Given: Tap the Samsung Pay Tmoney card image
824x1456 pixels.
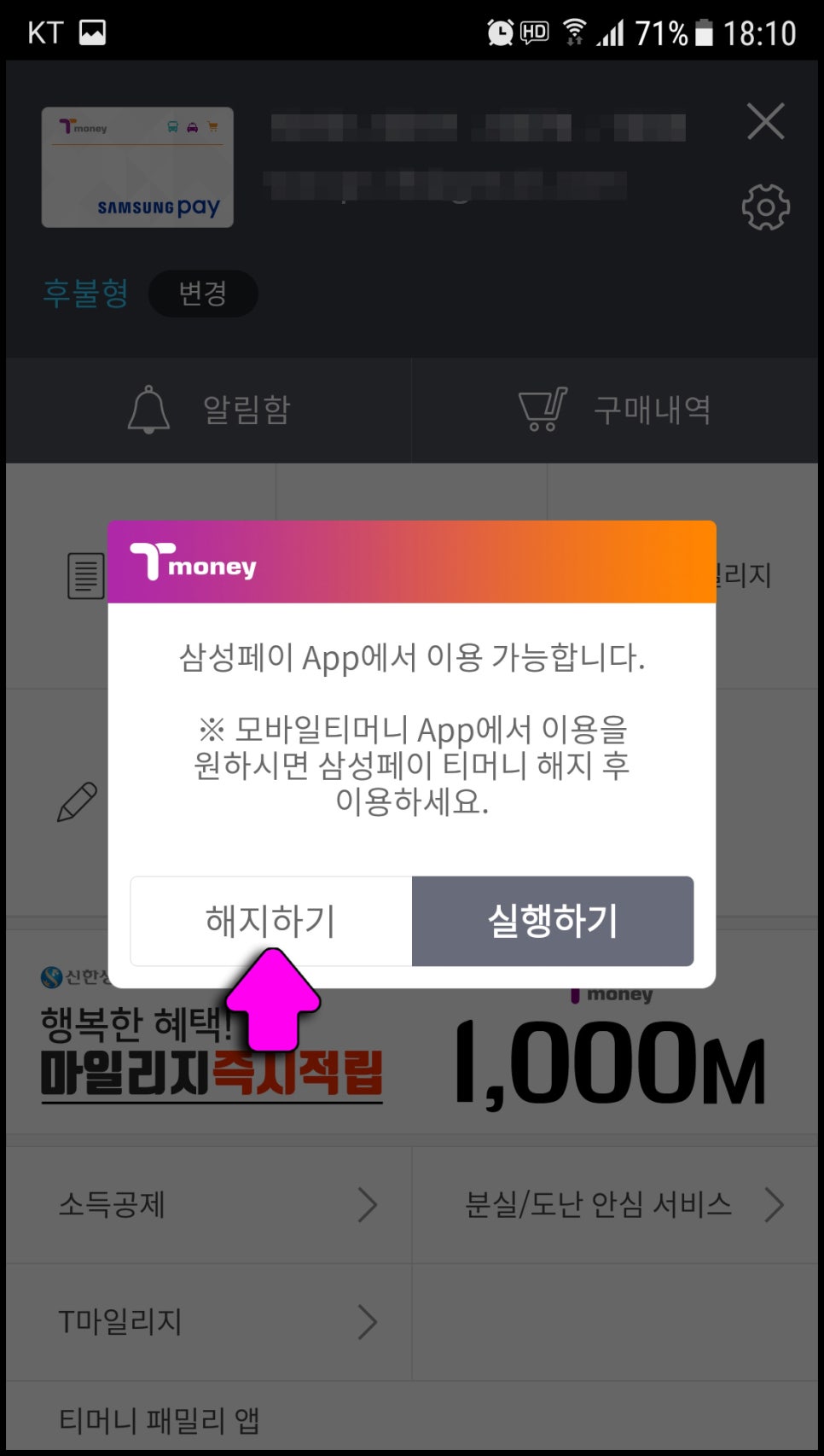Looking at the screenshot, I should (x=137, y=167).
